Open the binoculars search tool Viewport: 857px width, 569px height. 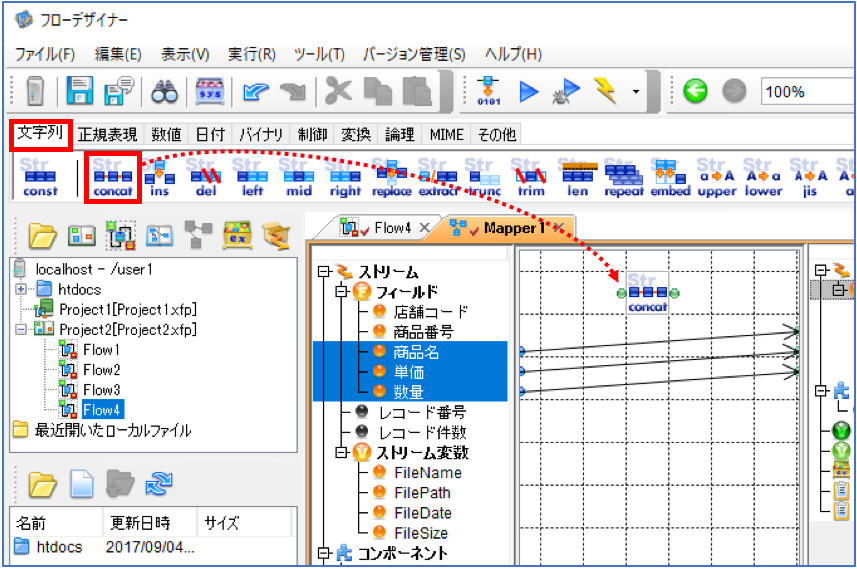[165, 92]
